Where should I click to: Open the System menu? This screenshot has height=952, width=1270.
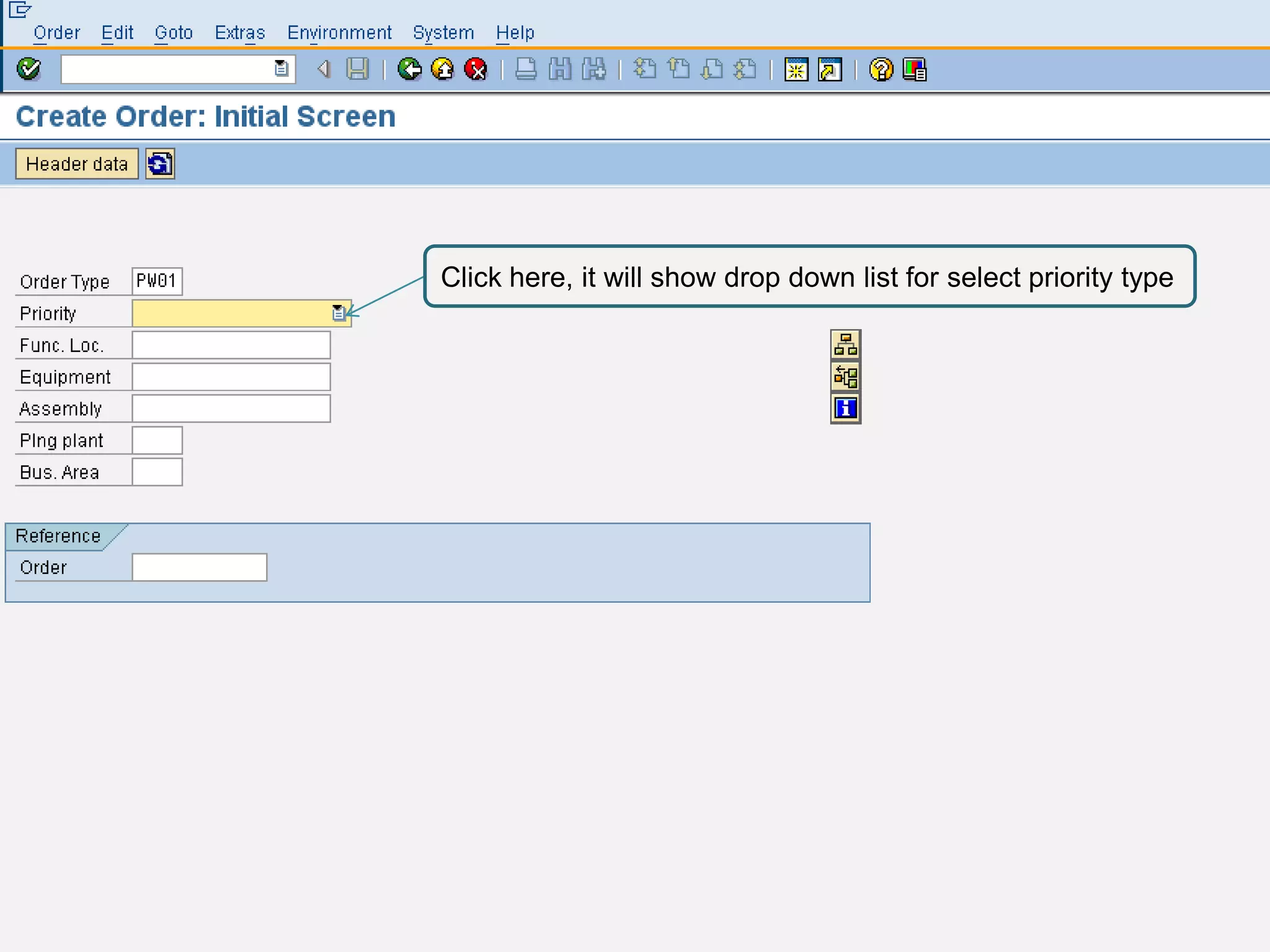tap(443, 32)
